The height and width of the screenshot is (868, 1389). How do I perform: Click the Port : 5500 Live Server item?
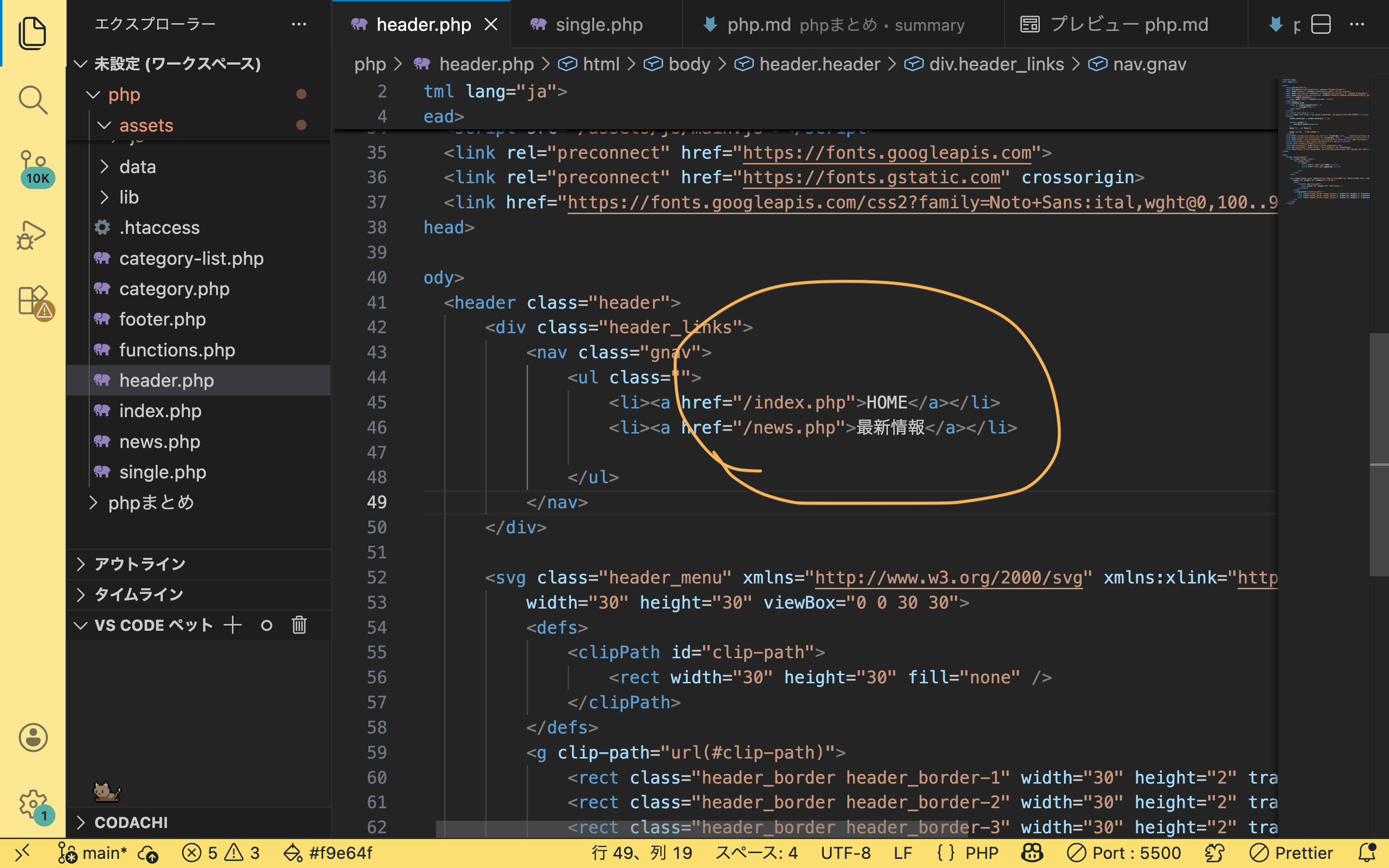click(x=1123, y=853)
